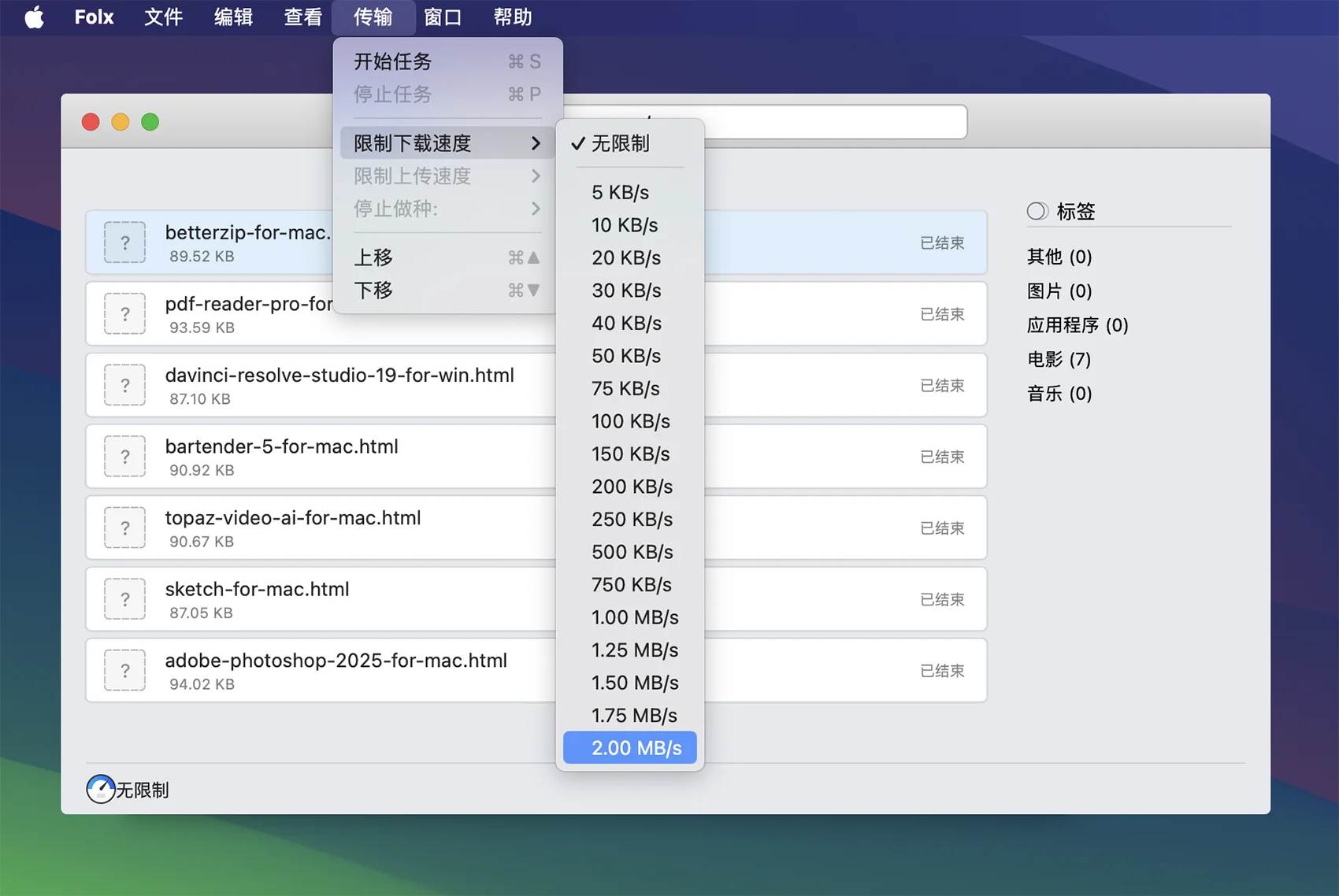Click the 无限制 speed label at bottom
This screenshot has height=896, width=1339.
tap(143, 790)
